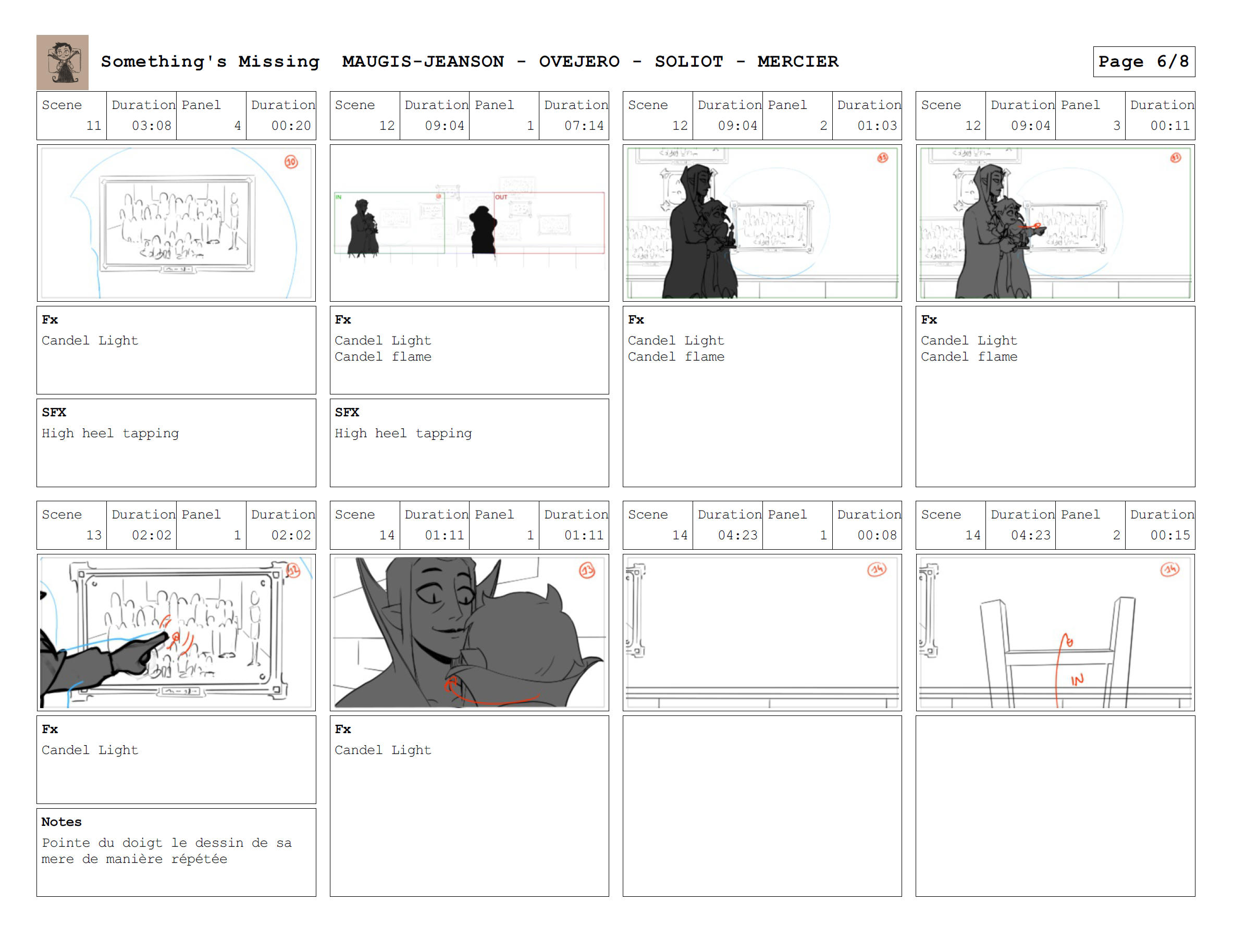Click the red circled marker in Scene 14 Panel 2
The width and height of the screenshot is (1233, 952).
[x=1169, y=569]
